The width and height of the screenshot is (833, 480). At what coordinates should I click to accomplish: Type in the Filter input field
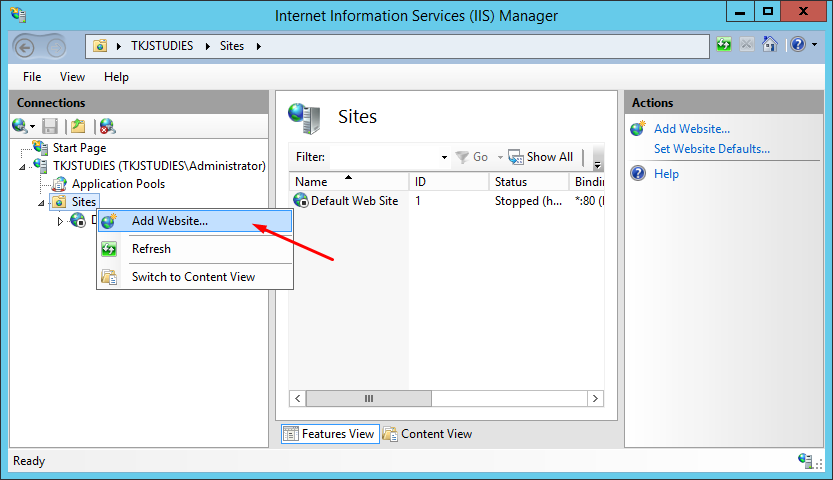[384, 157]
